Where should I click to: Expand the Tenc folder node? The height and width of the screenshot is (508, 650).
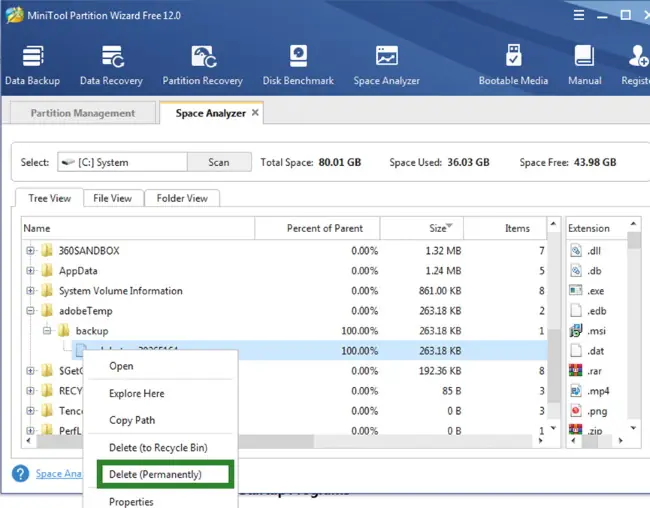click(30, 411)
